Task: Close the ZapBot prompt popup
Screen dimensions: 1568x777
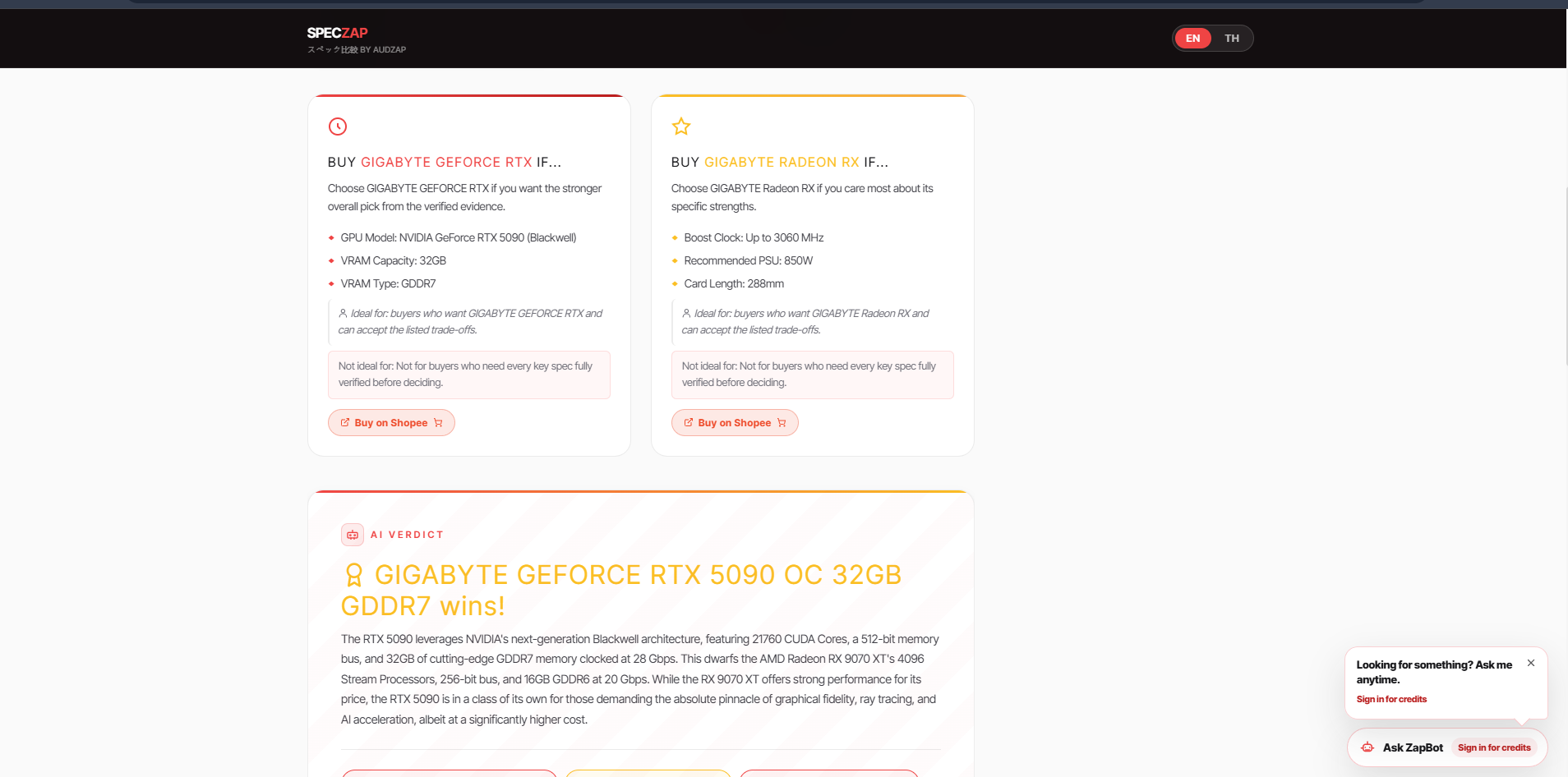Action: (x=1531, y=663)
